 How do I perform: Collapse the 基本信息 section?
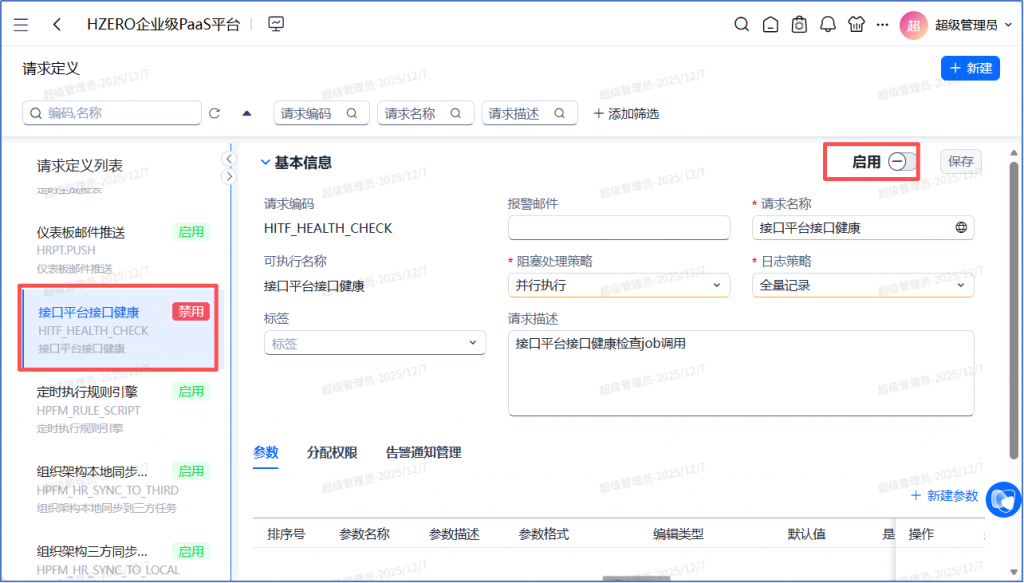[265, 162]
